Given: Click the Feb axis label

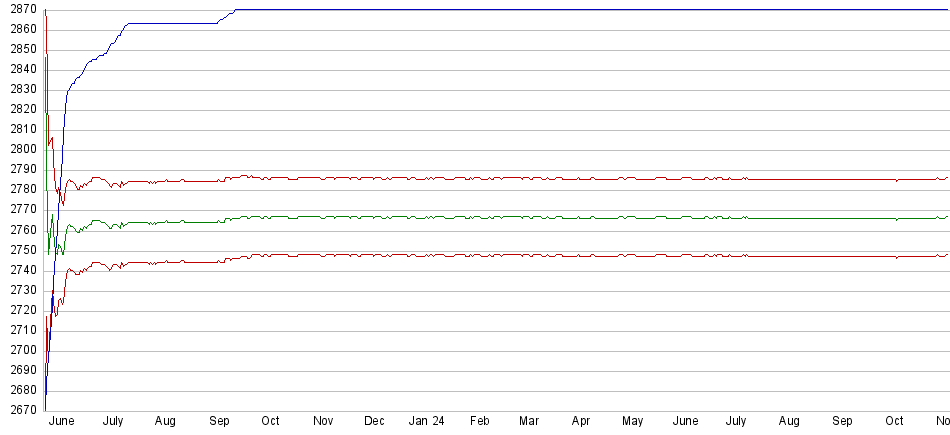Looking at the screenshot, I should 479,421.
